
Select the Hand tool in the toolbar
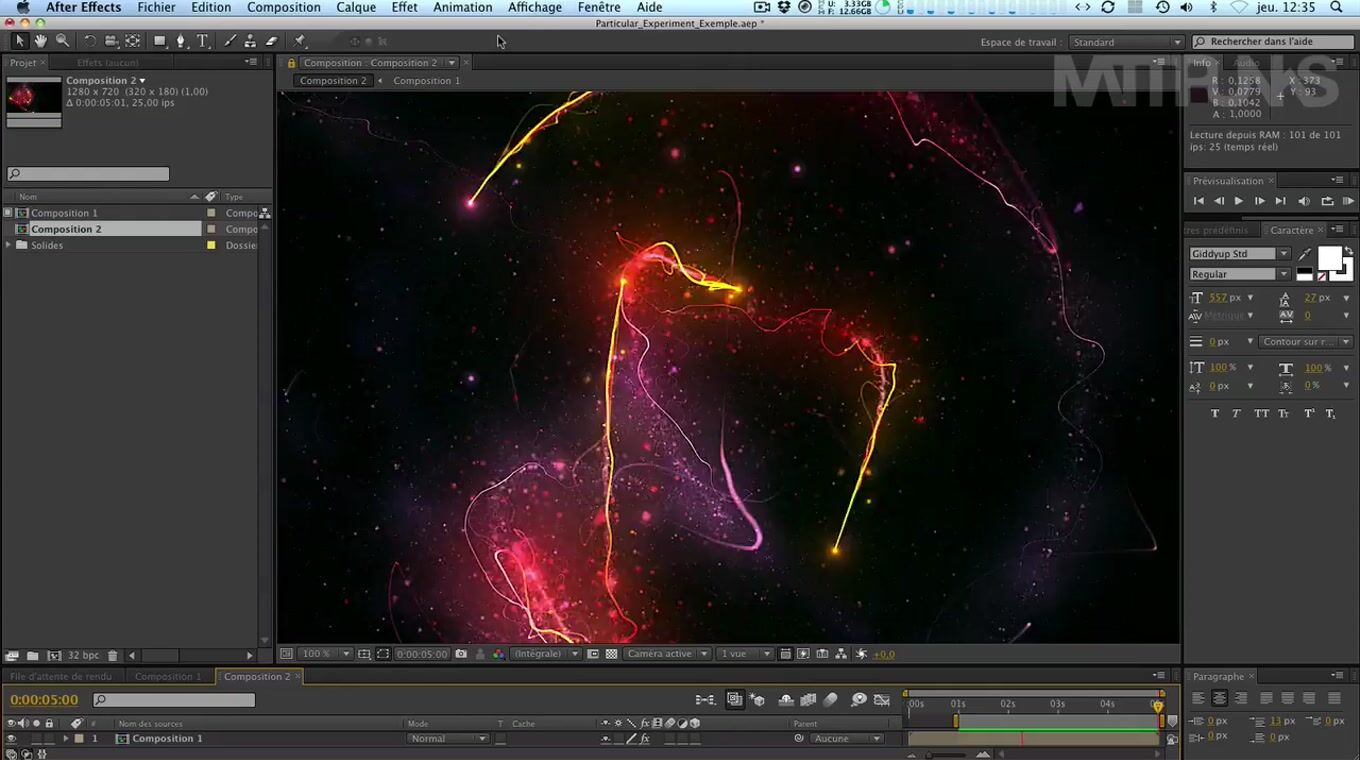[41, 41]
